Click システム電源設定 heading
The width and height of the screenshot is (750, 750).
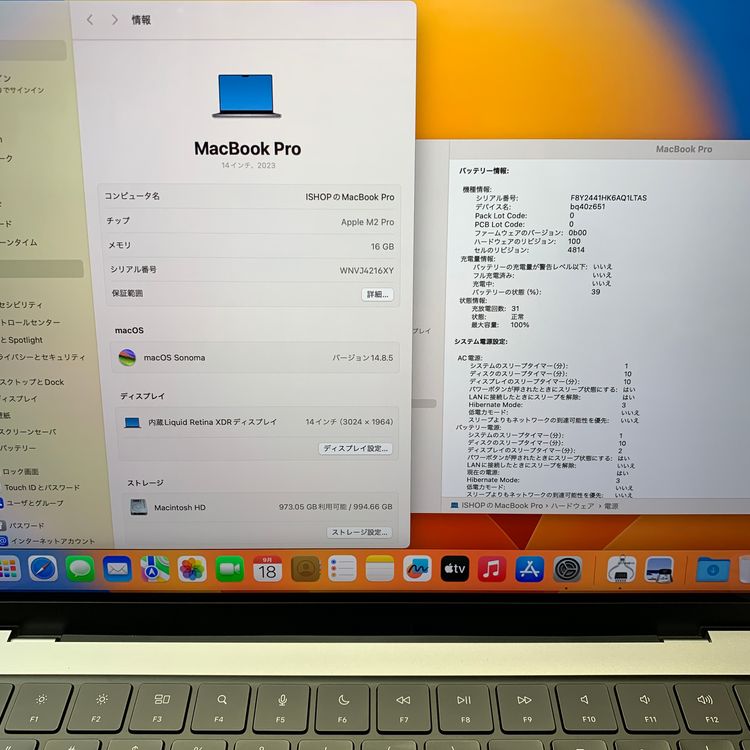481,342
